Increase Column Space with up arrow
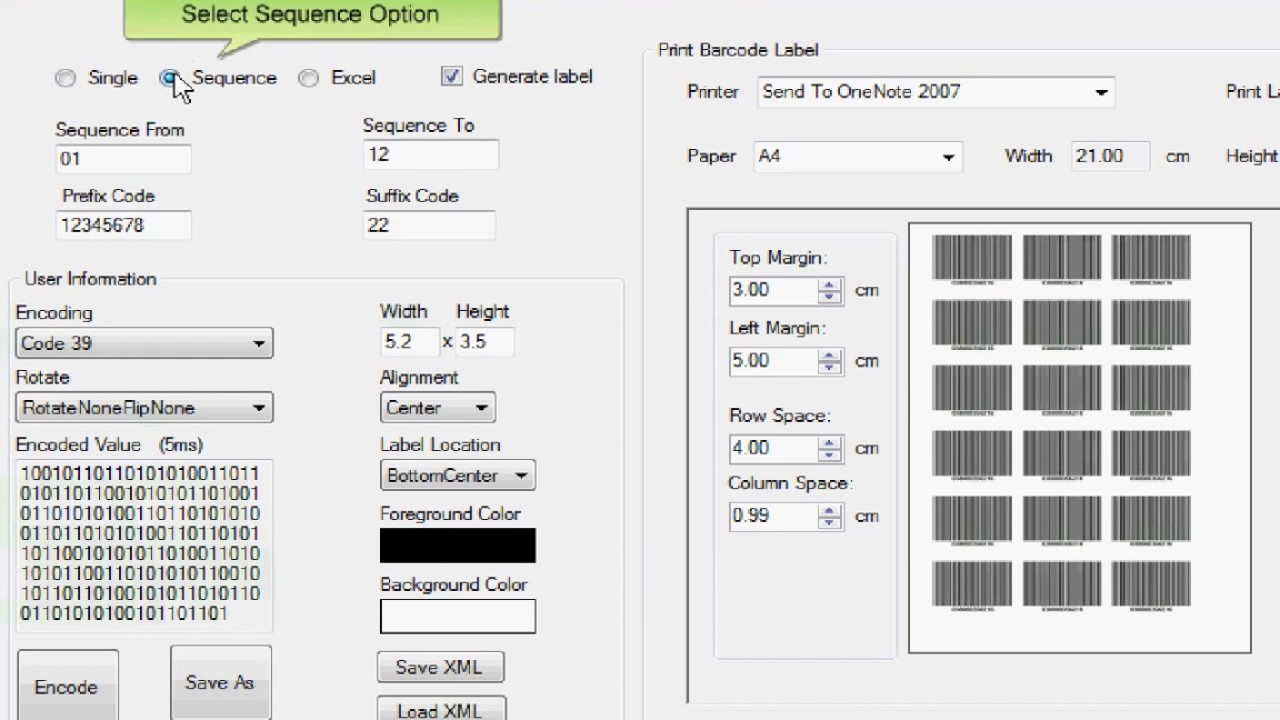The image size is (1280, 720). tap(829, 510)
